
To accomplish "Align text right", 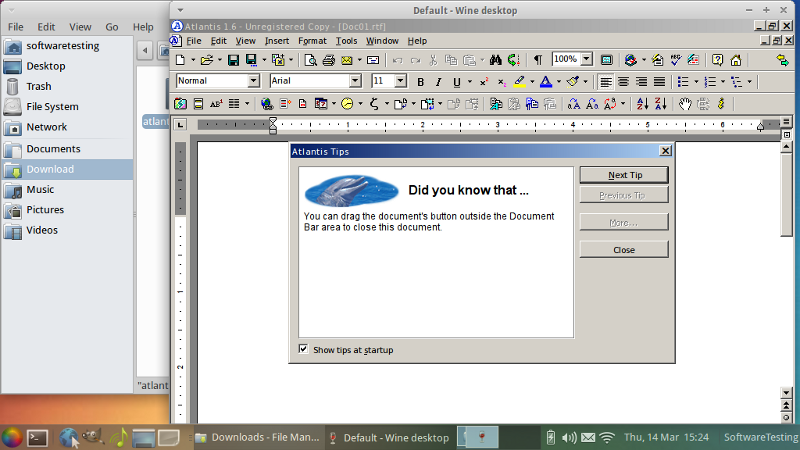I will click(641, 82).
